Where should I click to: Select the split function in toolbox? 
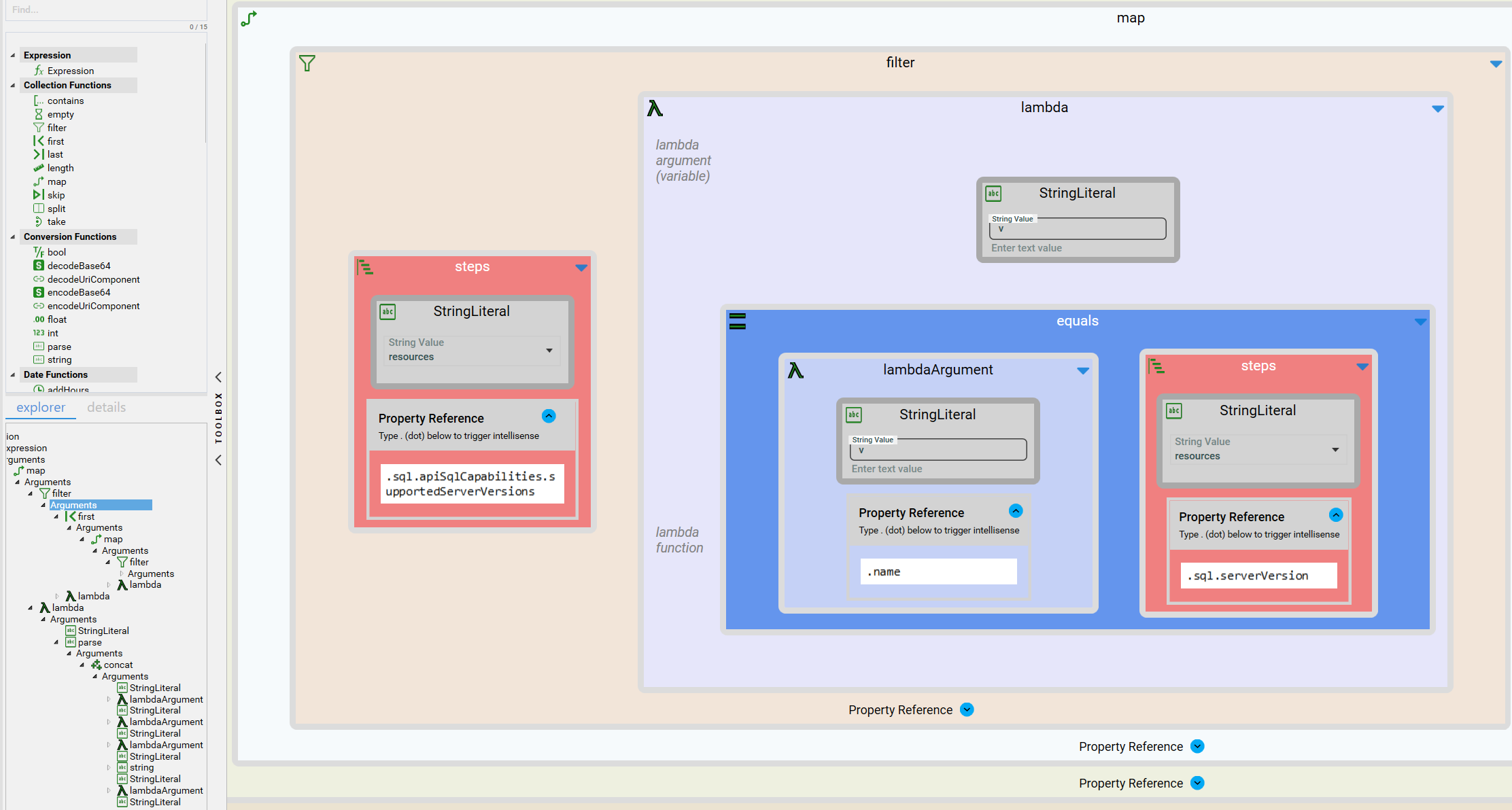click(56, 209)
